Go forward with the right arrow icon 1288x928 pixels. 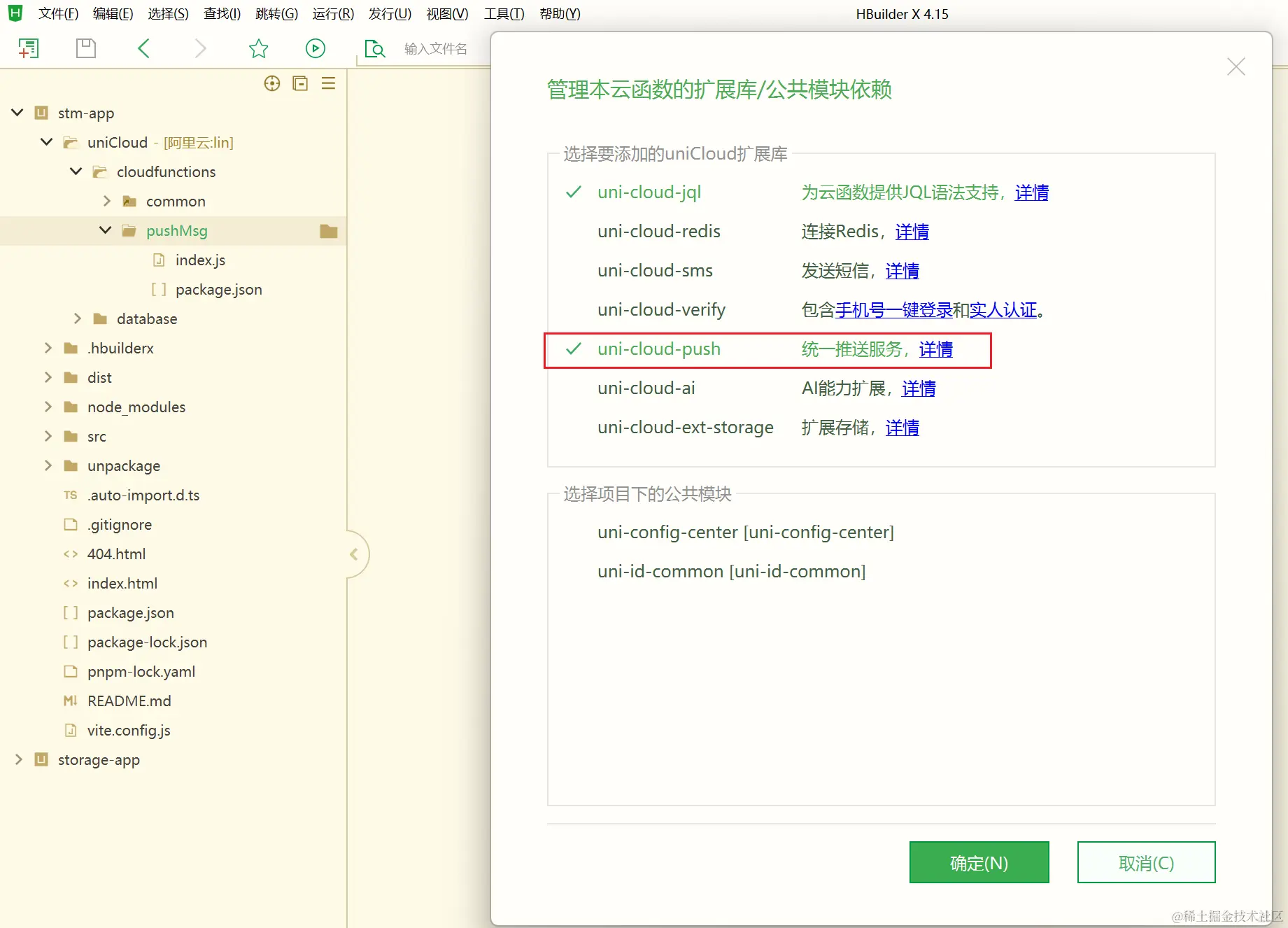click(201, 48)
